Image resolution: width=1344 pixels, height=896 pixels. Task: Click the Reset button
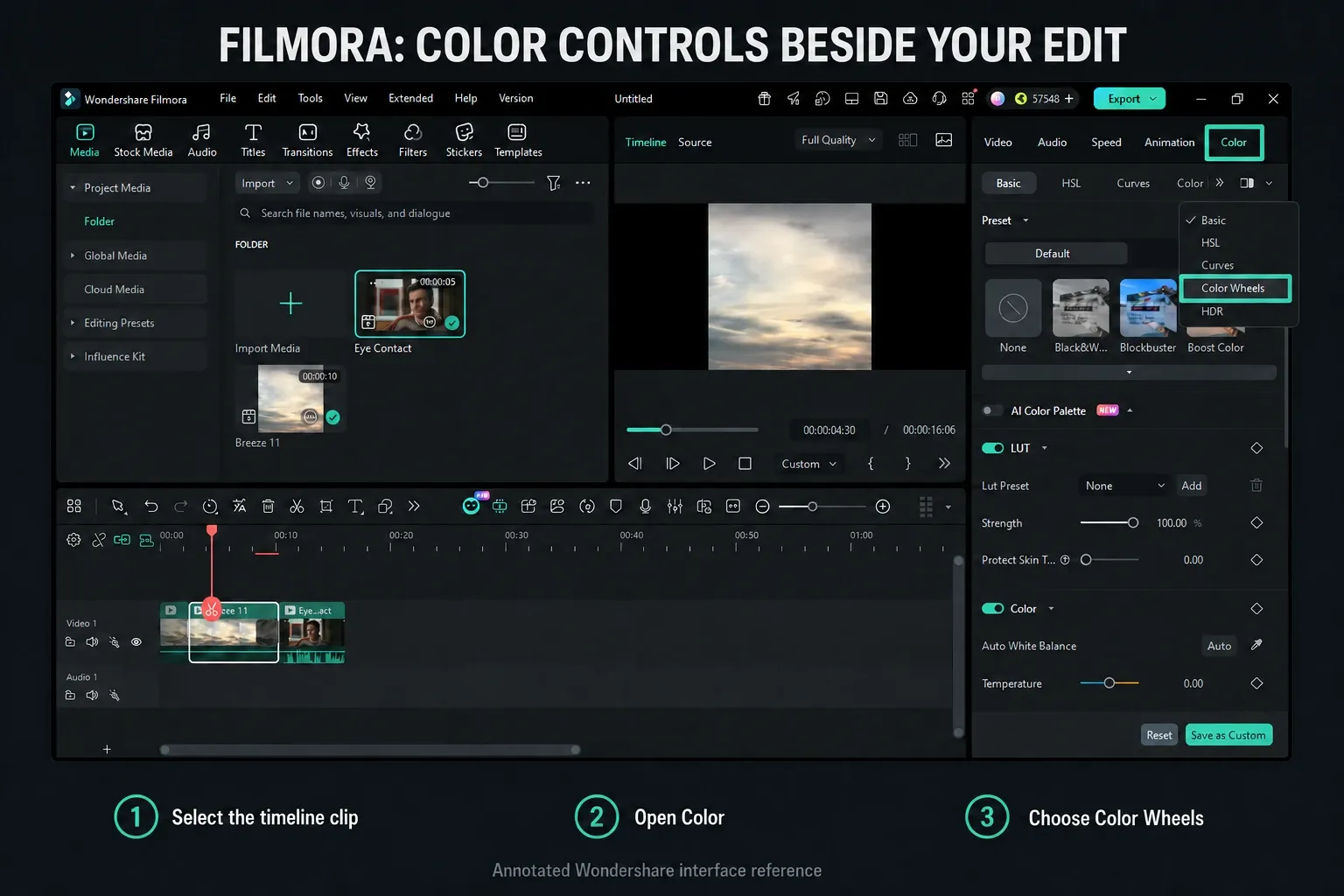point(1158,735)
